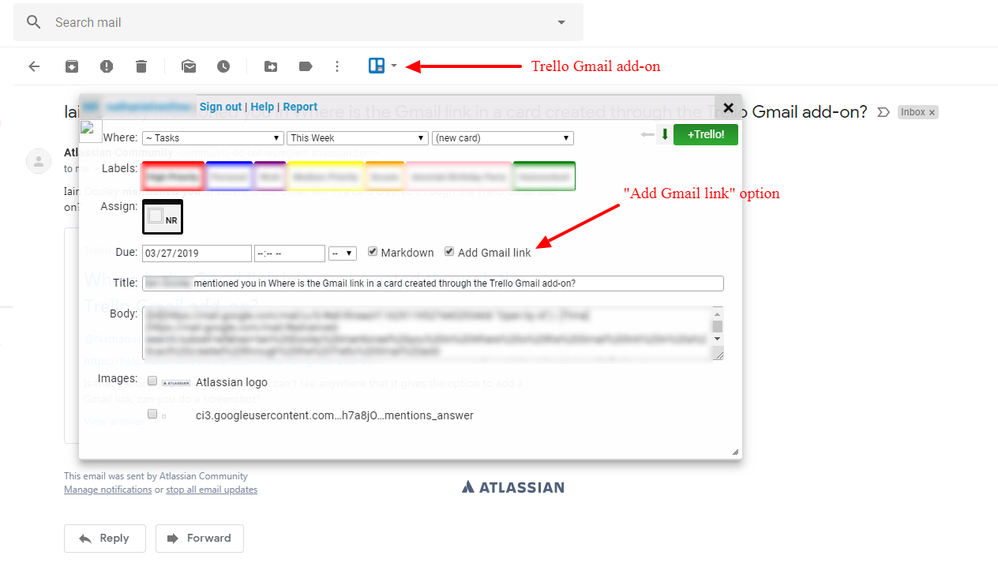The height and width of the screenshot is (567, 998).
Task: Remove the Inbox label with x
Action: 932,112
